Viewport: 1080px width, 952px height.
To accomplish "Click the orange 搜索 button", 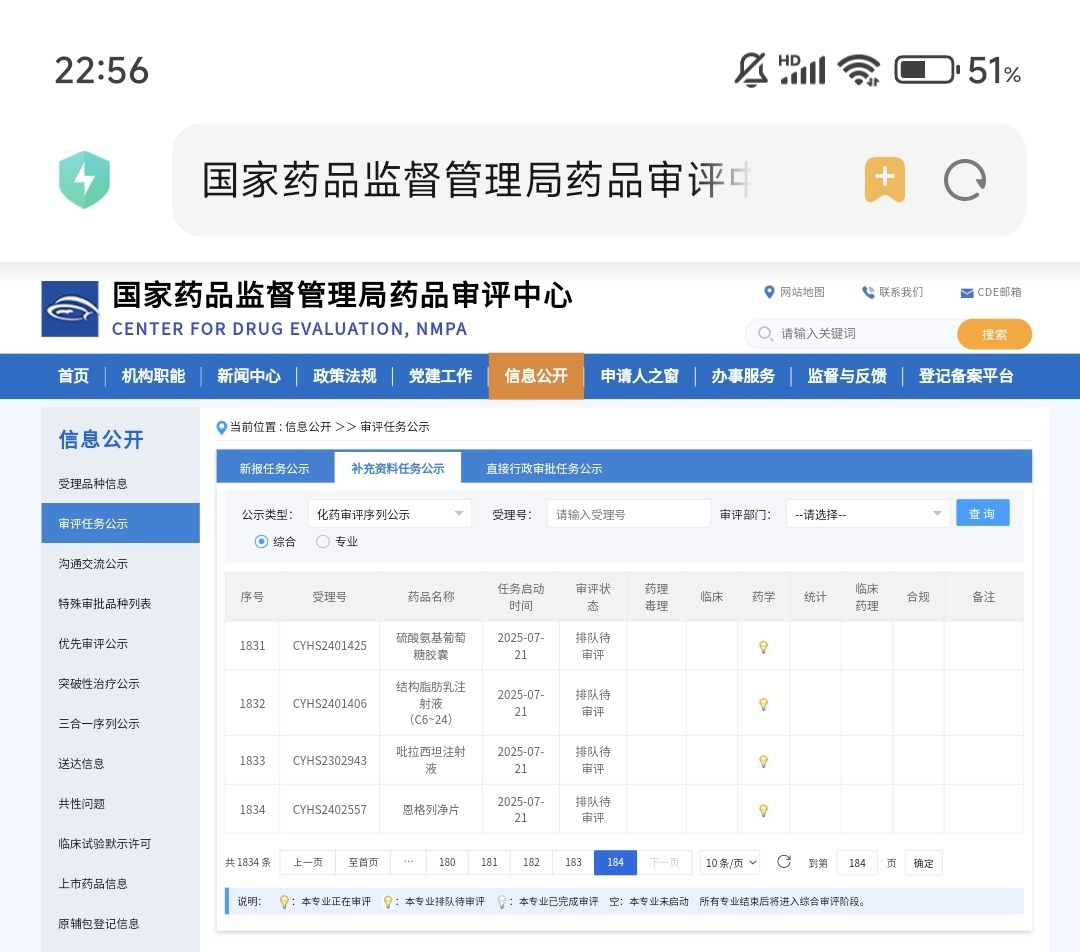I will click(994, 334).
